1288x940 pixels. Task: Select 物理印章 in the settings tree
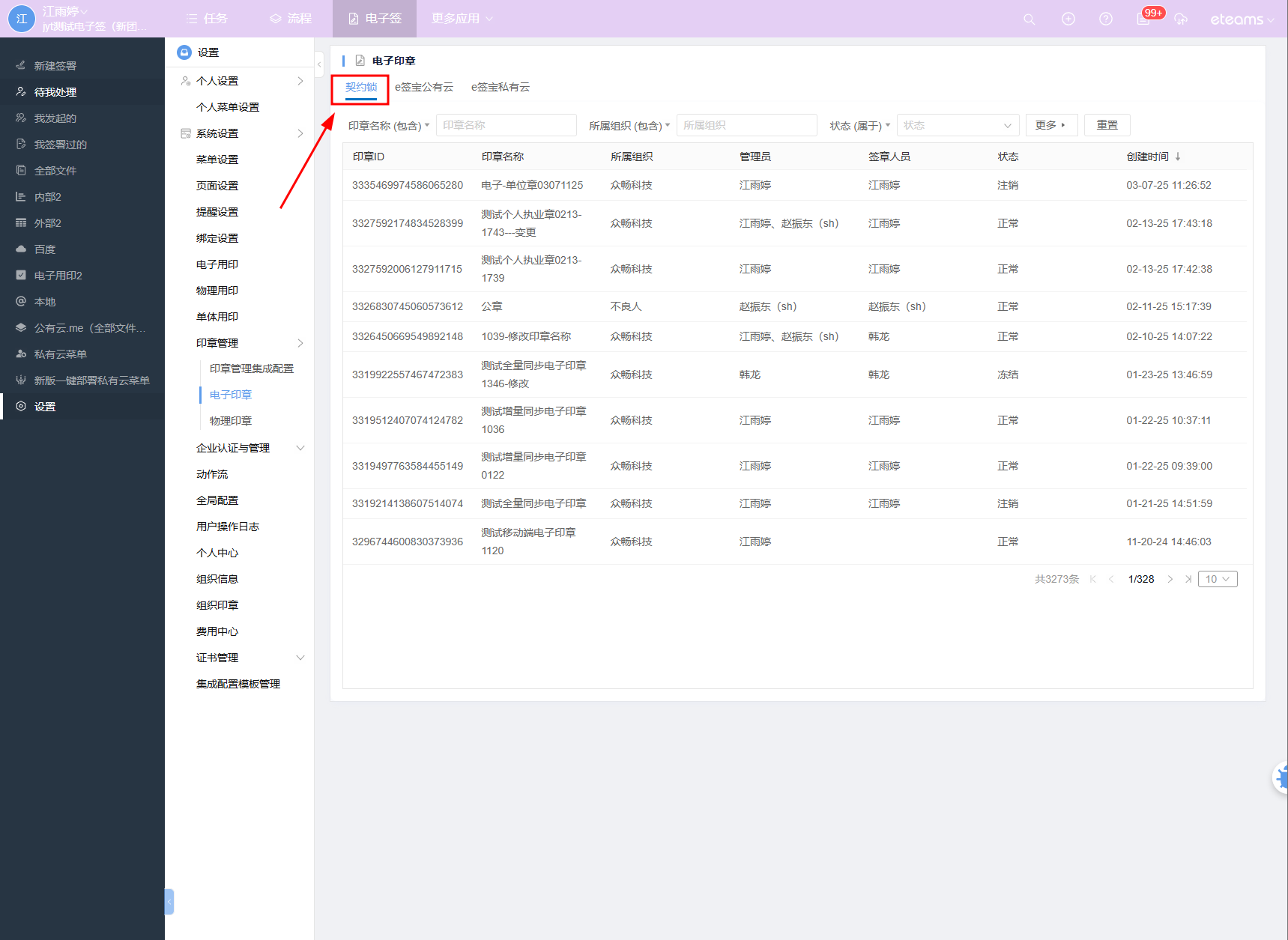[231, 421]
